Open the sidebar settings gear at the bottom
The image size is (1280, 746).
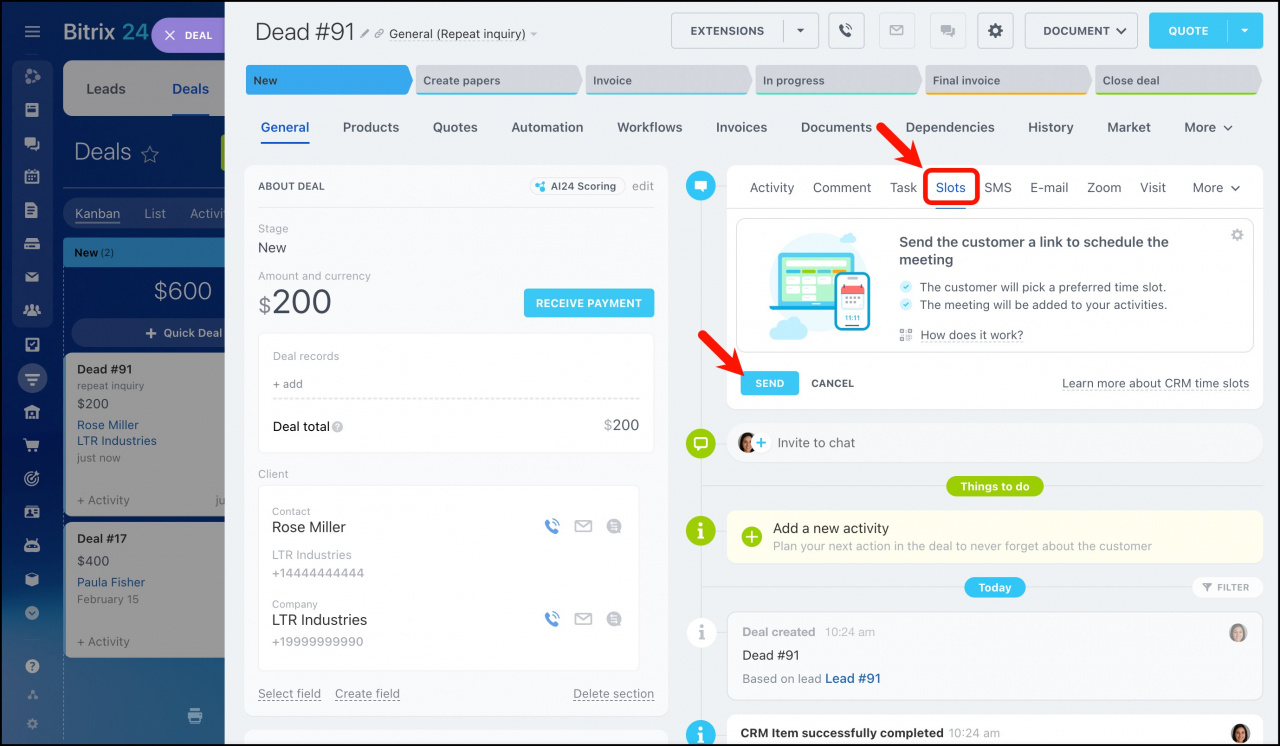[x=32, y=723]
